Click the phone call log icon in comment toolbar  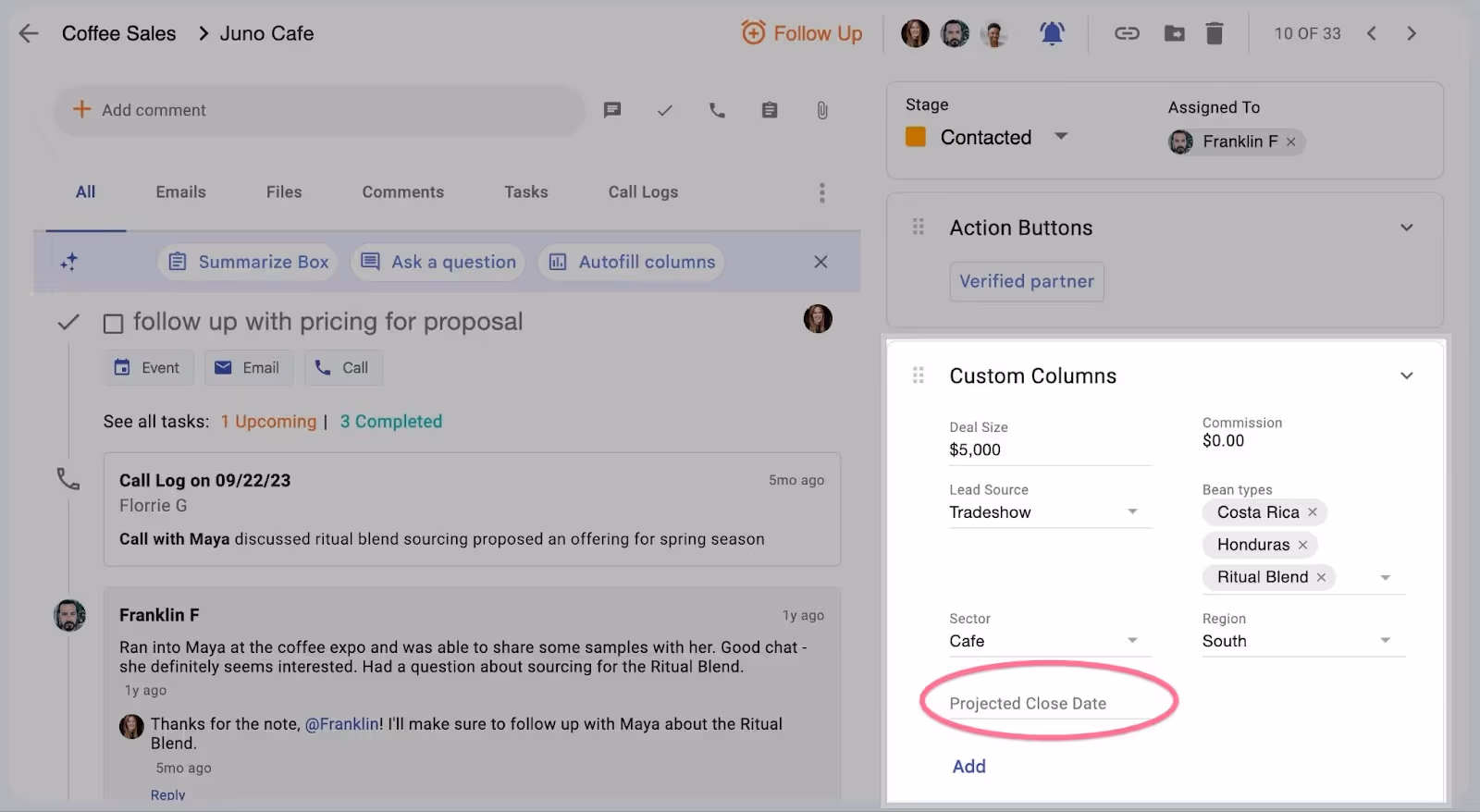[x=717, y=110]
